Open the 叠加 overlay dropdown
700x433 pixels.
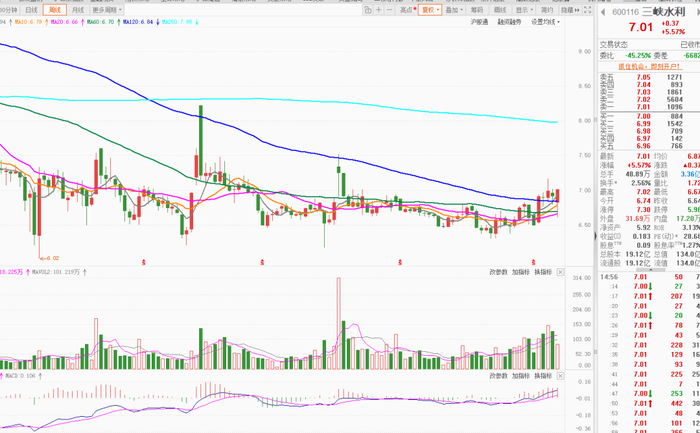point(454,10)
